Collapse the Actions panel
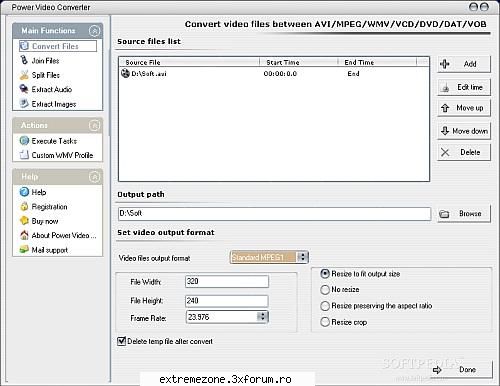Viewport: 500px width, 386px height. 94,125
